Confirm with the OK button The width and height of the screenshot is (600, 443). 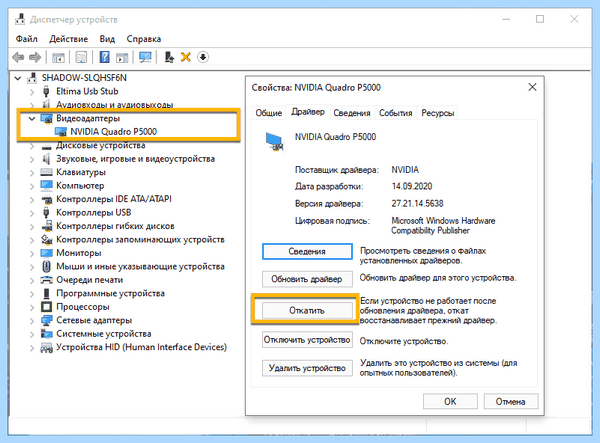(x=450, y=401)
